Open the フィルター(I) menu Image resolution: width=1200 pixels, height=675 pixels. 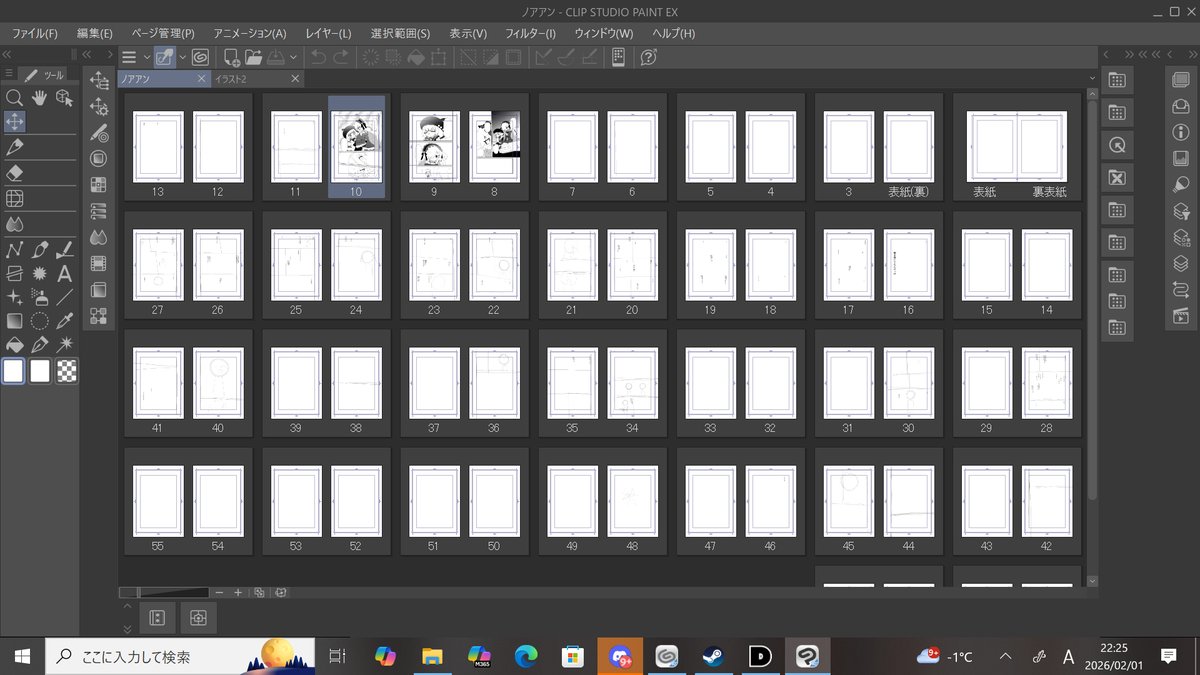530,33
